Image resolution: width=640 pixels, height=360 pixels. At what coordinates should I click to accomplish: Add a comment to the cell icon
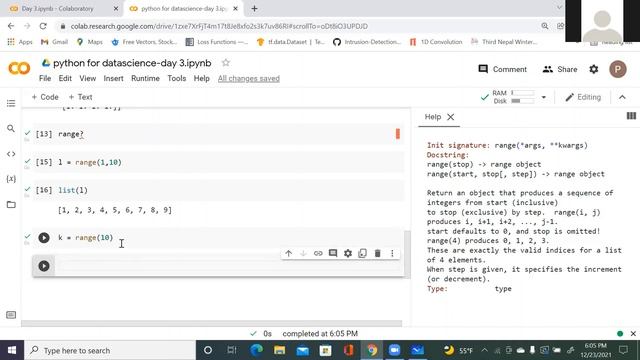click(x=333, y=253)
